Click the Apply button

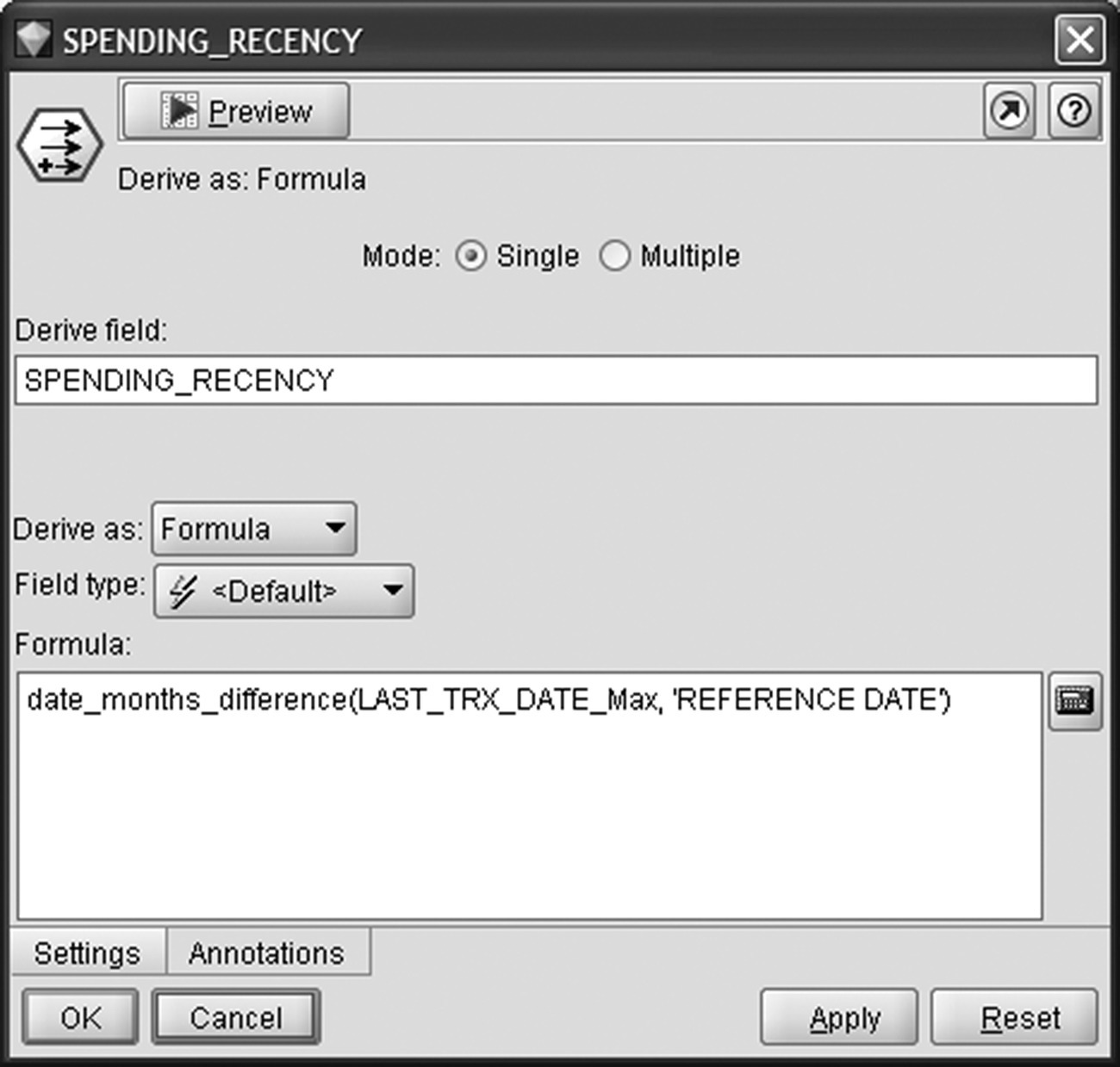839,1017
